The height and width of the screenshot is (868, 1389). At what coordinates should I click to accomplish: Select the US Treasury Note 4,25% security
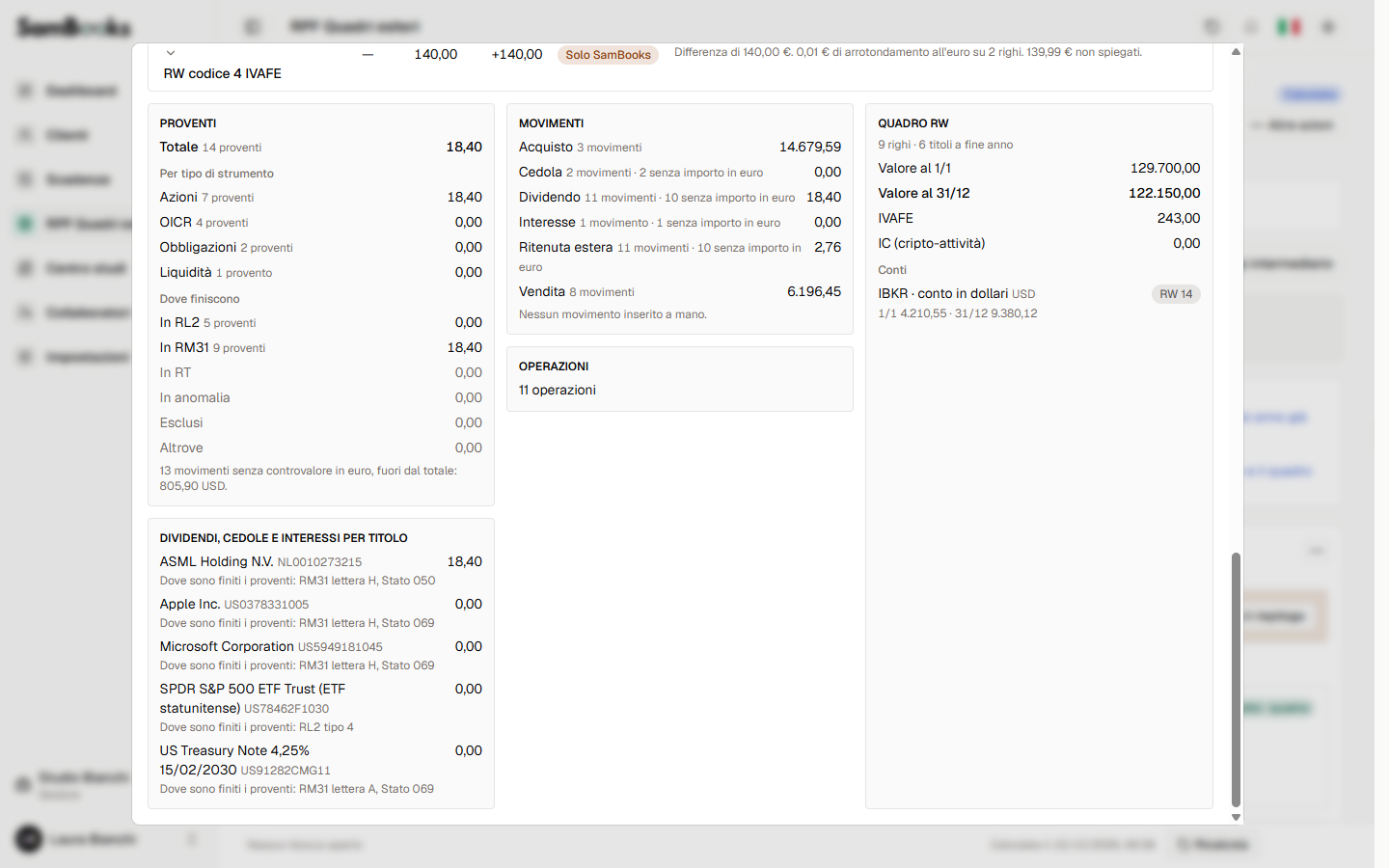coord(321,770)
